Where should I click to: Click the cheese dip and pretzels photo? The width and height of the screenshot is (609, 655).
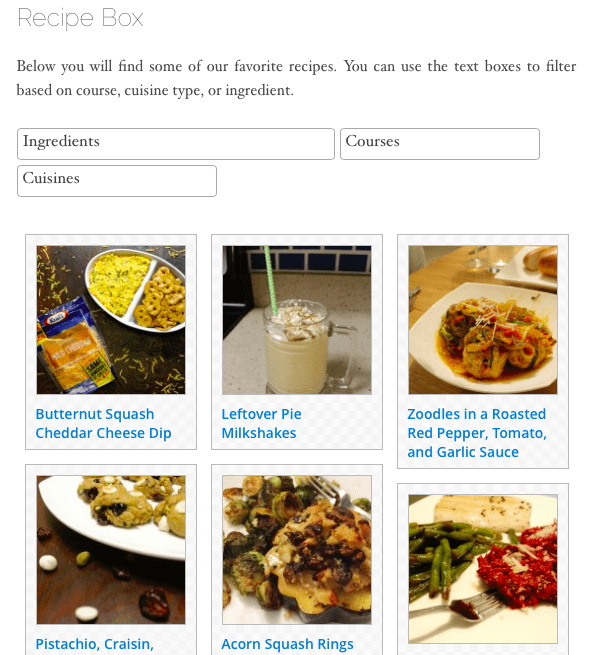click(111, 320)
